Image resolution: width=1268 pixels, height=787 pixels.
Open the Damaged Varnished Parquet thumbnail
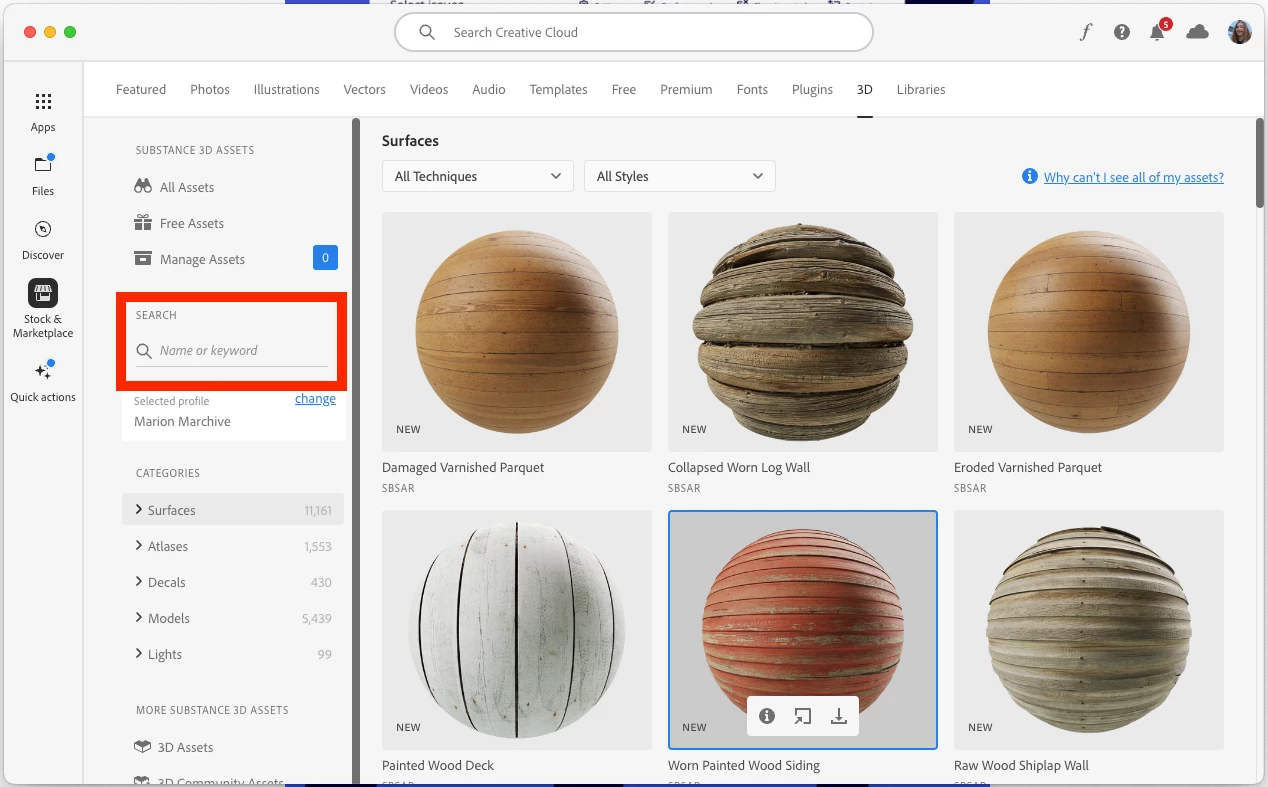click(x=517, y=332)
